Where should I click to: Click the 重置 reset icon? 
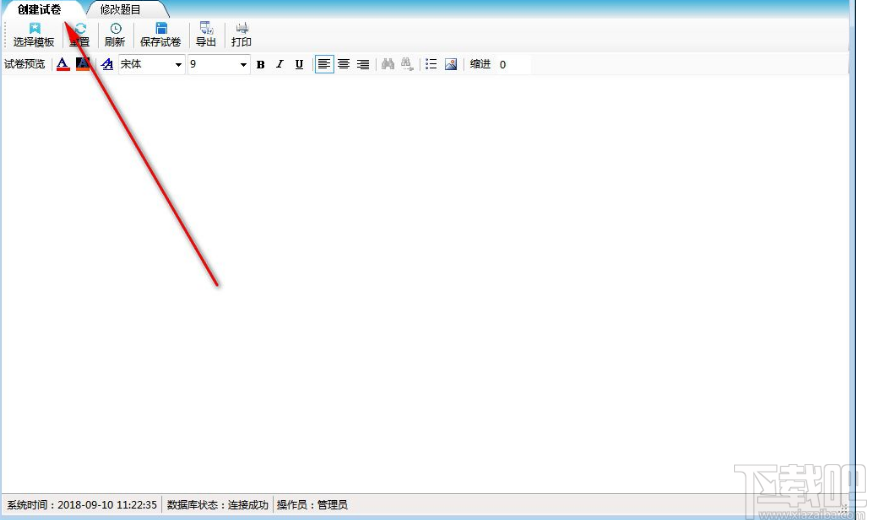click(80, 28)
